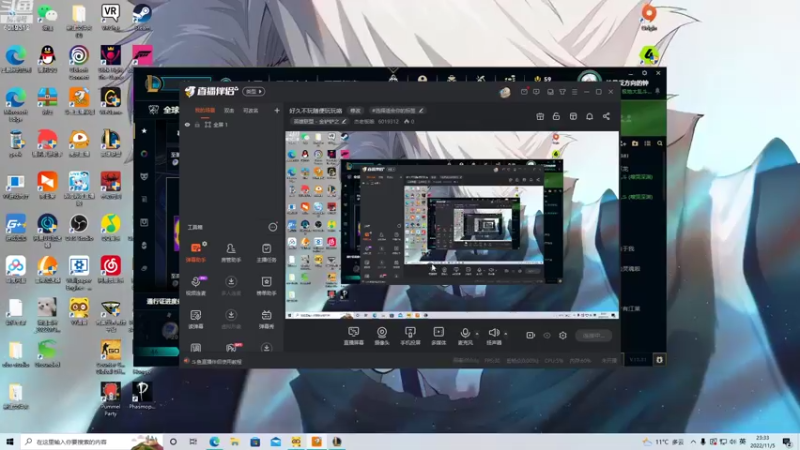Open the message icon with red dot
The width and height of the screenshot is (800, 450).
coord(524,92)
